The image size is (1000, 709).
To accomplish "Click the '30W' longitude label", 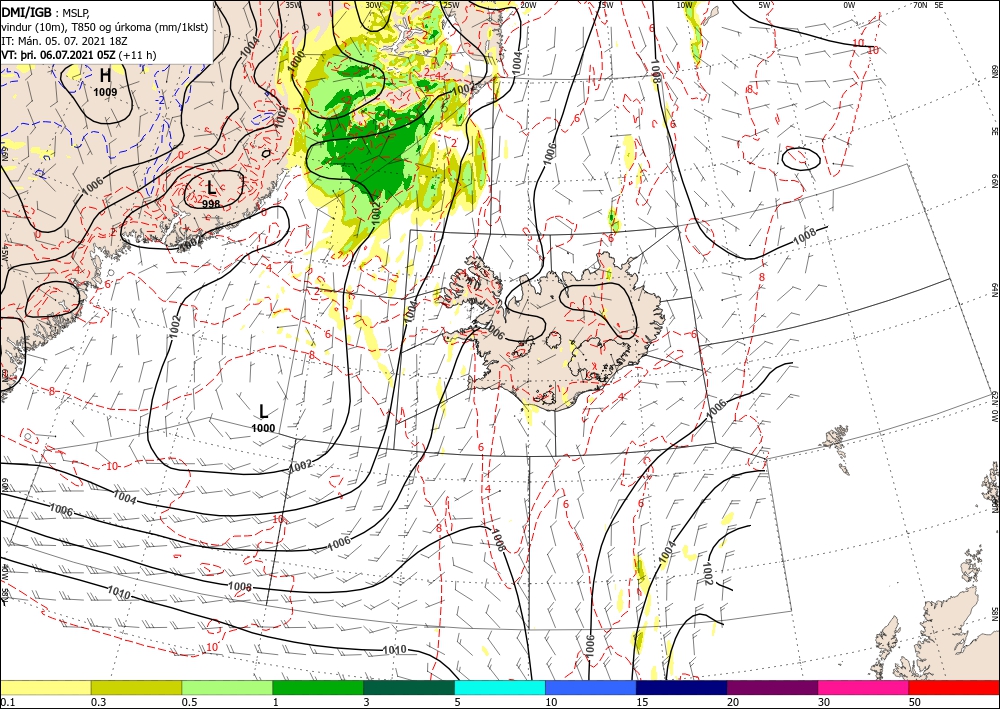I will tap(374, 5).
